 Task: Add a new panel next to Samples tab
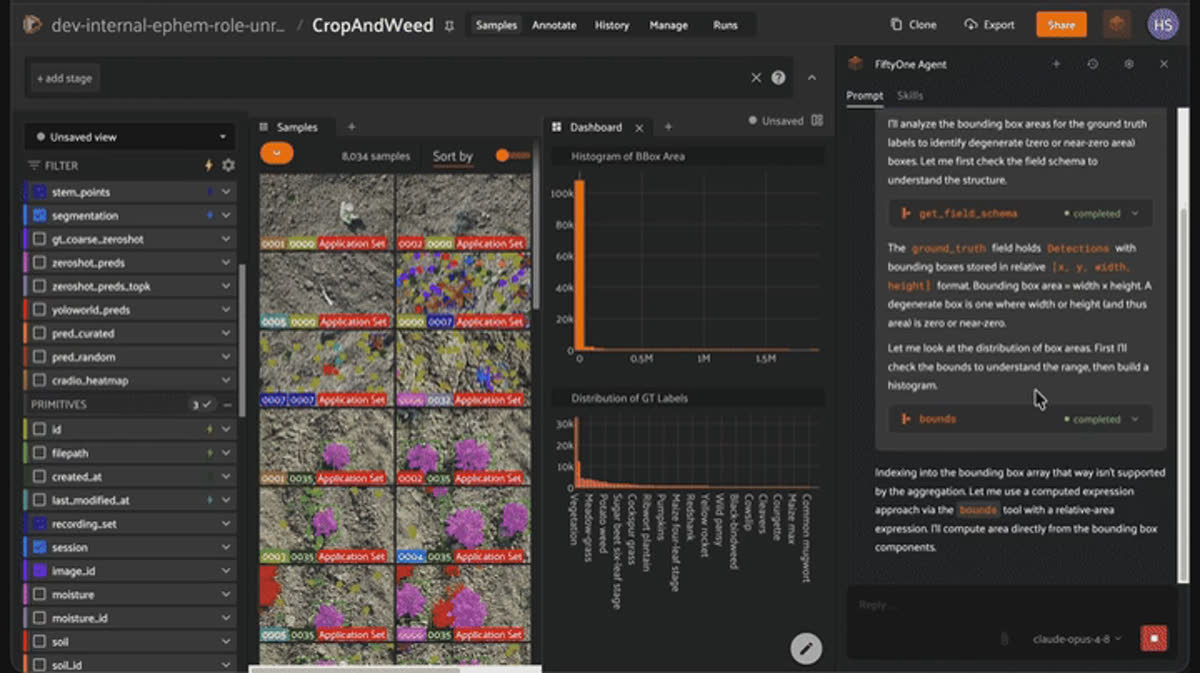pyautogui.click(x=351, y=127)
